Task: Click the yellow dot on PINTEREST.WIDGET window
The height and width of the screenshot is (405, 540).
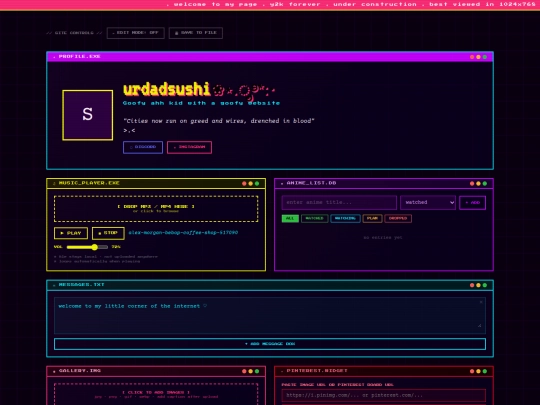Action: (x=478, y=371)
